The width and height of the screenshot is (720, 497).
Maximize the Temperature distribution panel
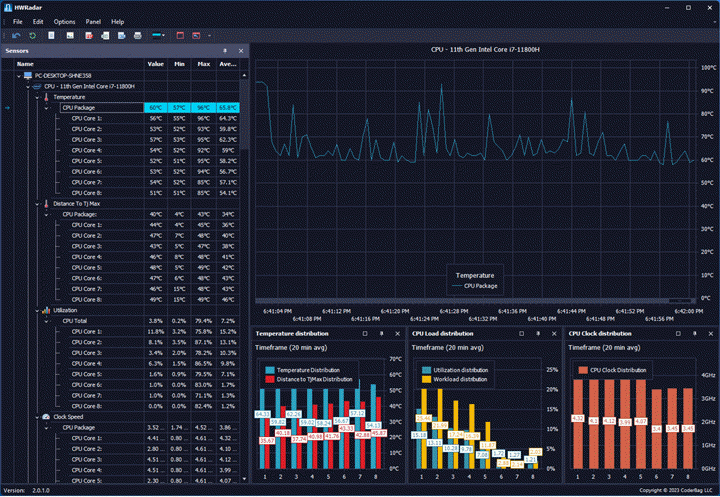pos(365,333)
